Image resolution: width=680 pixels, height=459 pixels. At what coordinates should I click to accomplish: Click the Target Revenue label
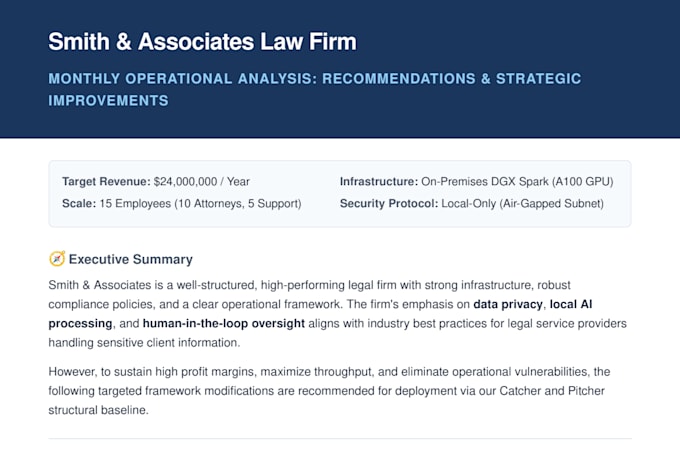tap(106, 181)
